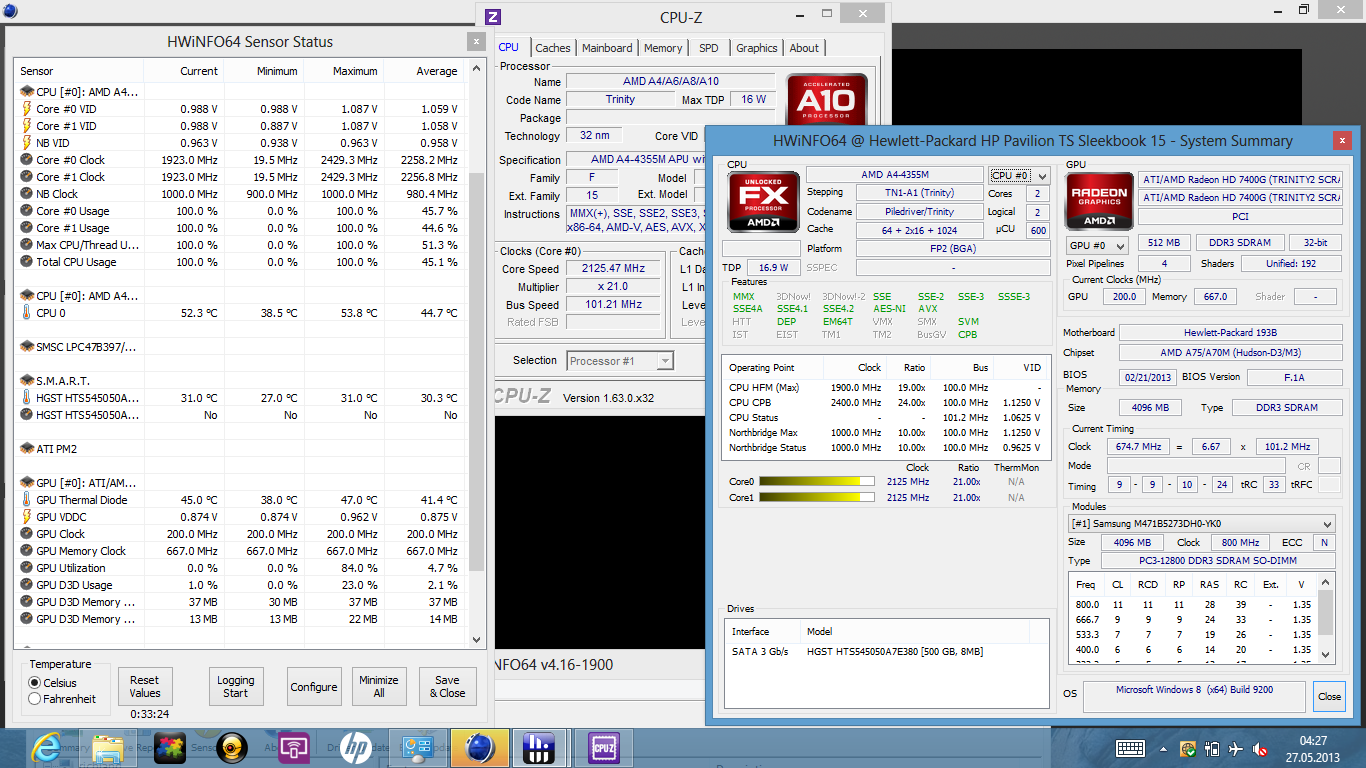This screenshot has width=1366, height=768.
Task: Select the HGST HTS545050A7E380 drive row
Action: [x=886, y=652]
